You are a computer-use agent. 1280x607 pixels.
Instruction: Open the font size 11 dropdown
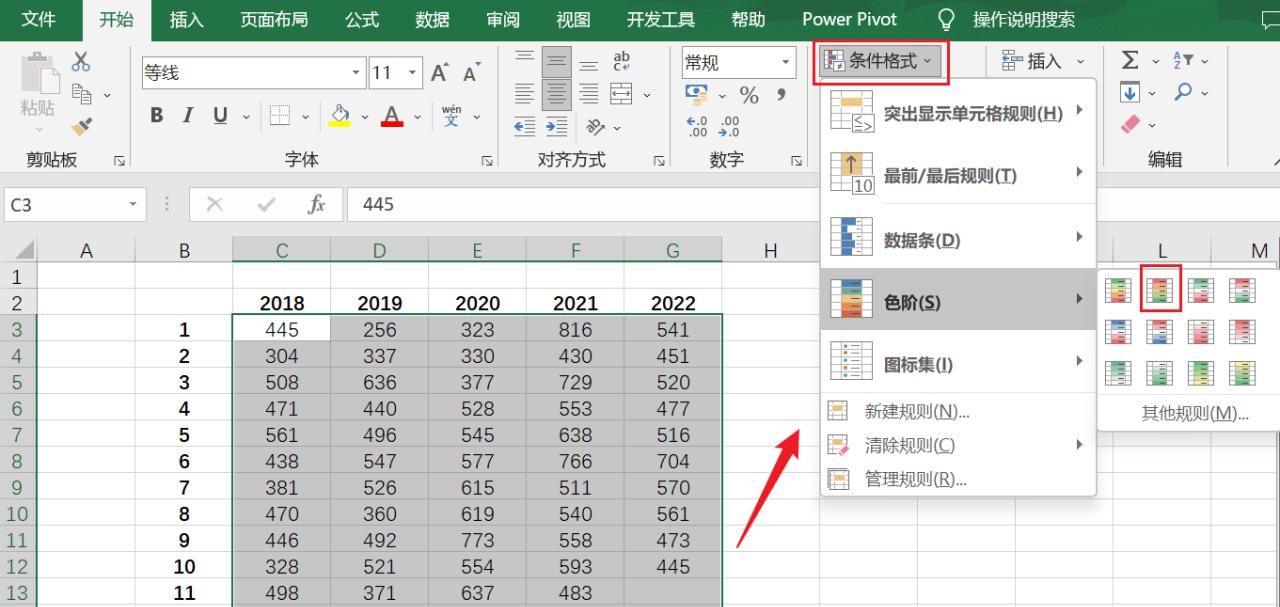[414, 73]
